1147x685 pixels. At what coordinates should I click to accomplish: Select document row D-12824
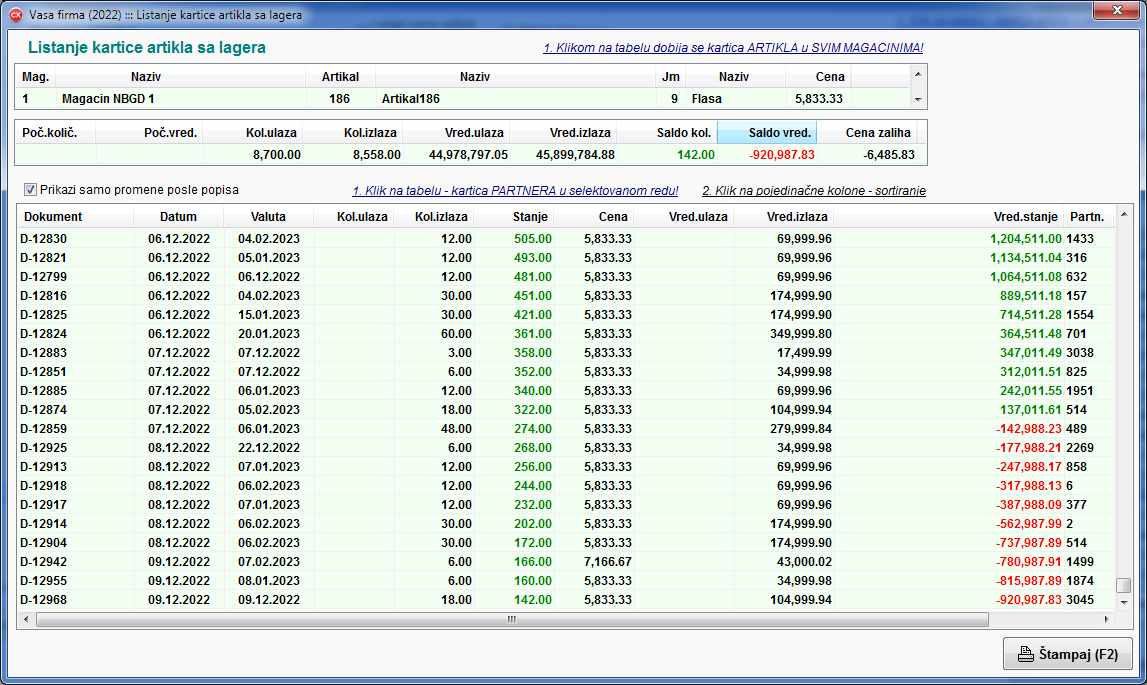point(565,334)
